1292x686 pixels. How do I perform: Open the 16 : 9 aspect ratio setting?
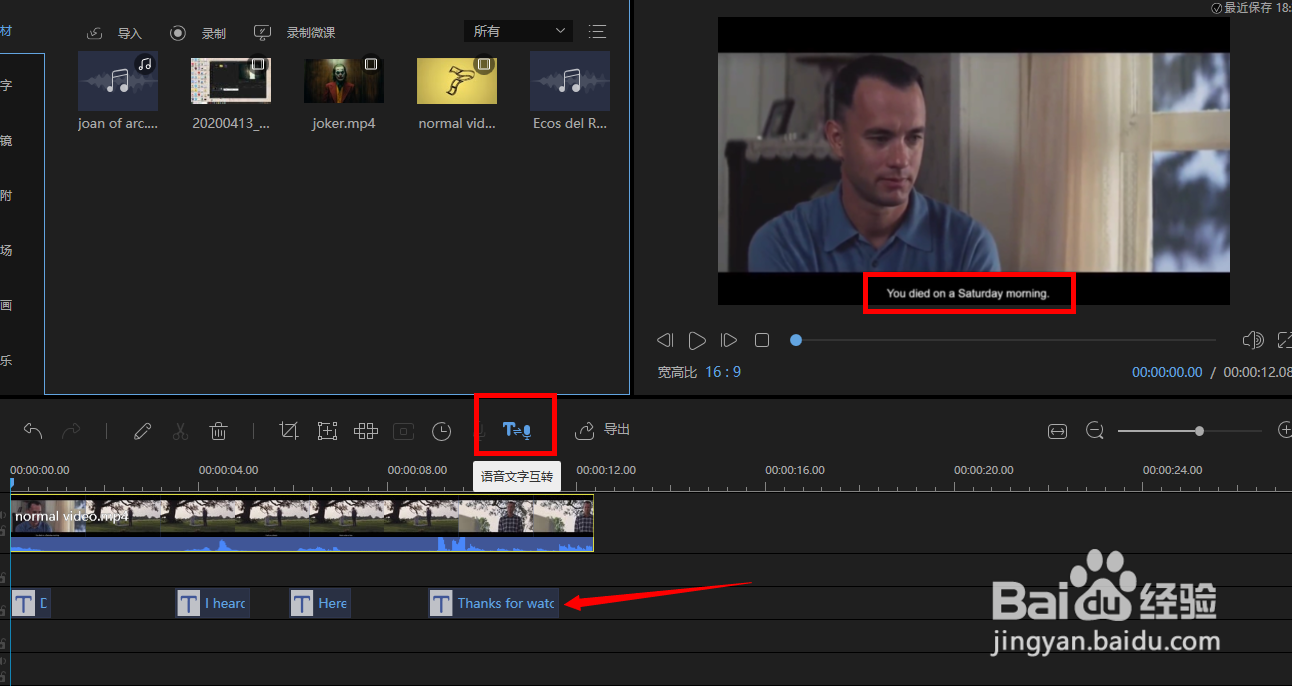pos(723,372)
